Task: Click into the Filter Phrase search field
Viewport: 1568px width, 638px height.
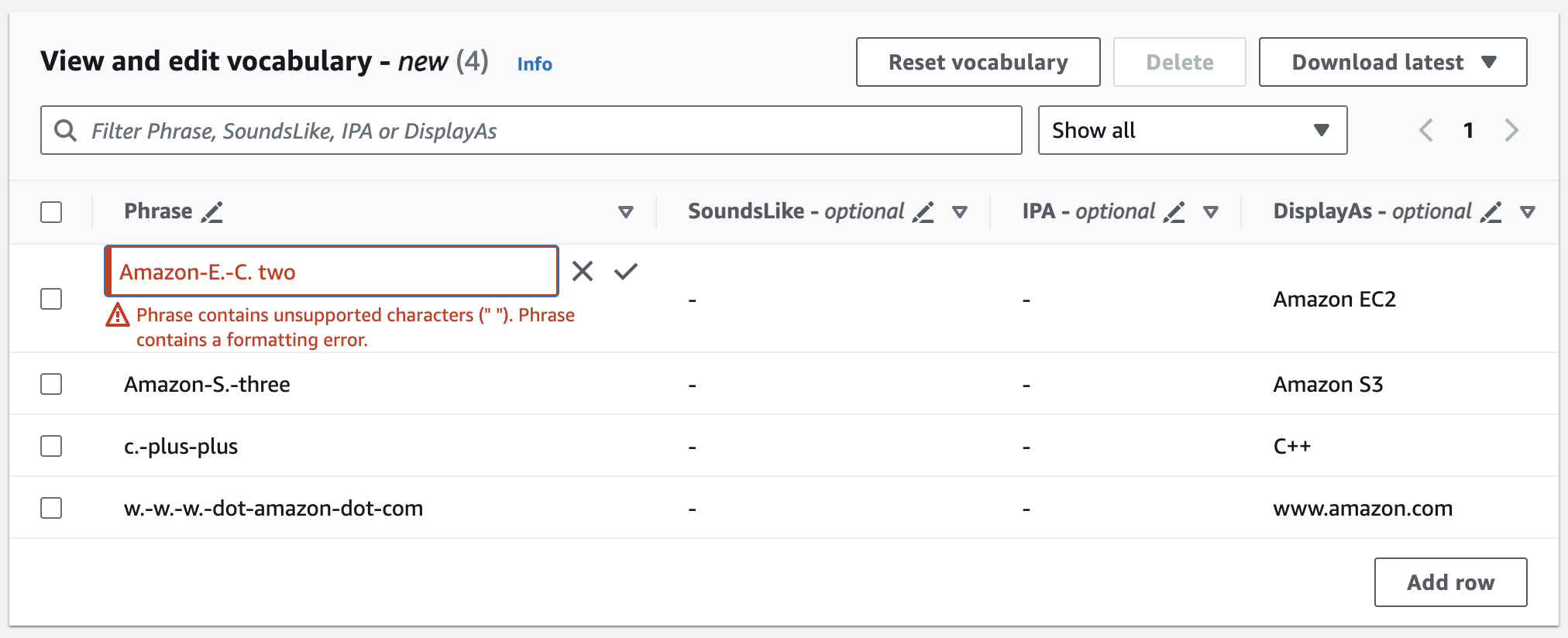Action: (x=542, y=130)
